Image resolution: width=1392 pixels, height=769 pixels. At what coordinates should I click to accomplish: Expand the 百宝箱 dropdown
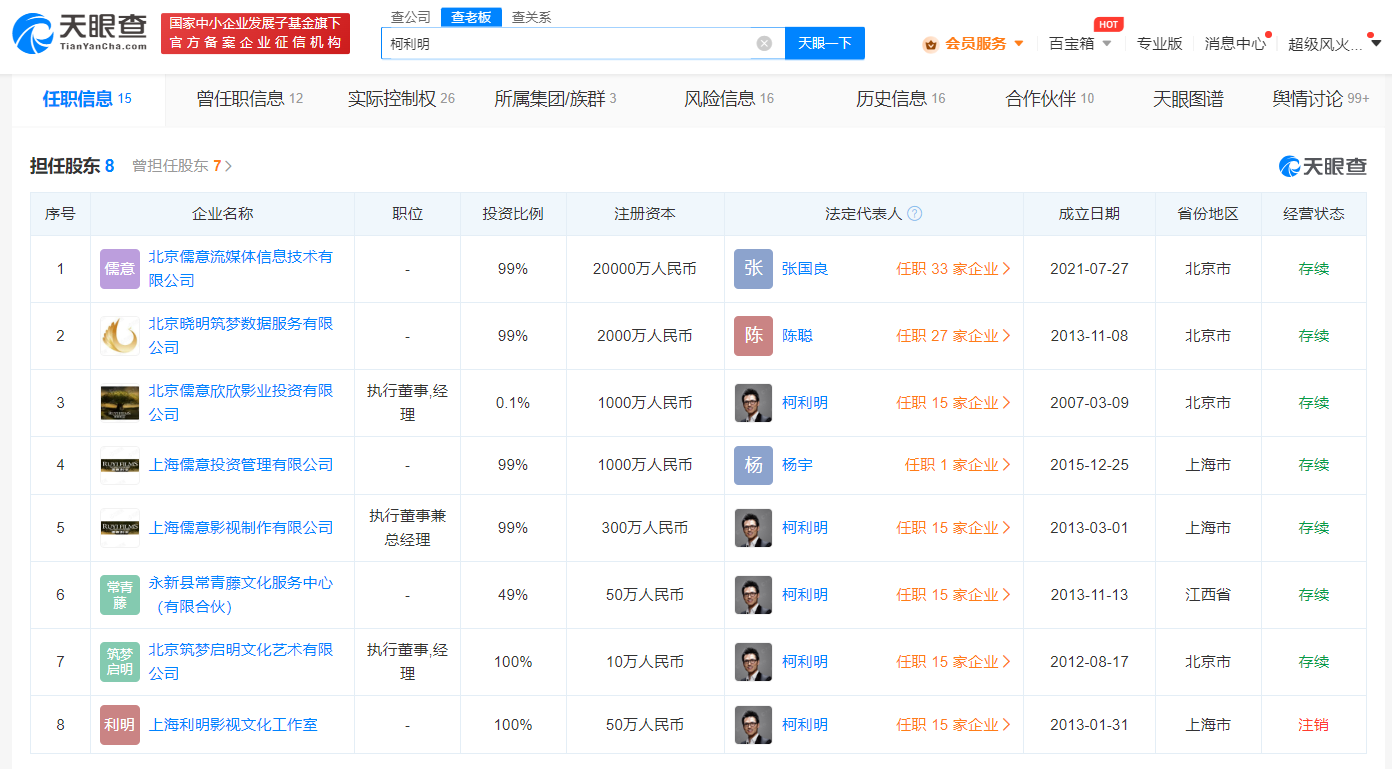pos(1080,43)
